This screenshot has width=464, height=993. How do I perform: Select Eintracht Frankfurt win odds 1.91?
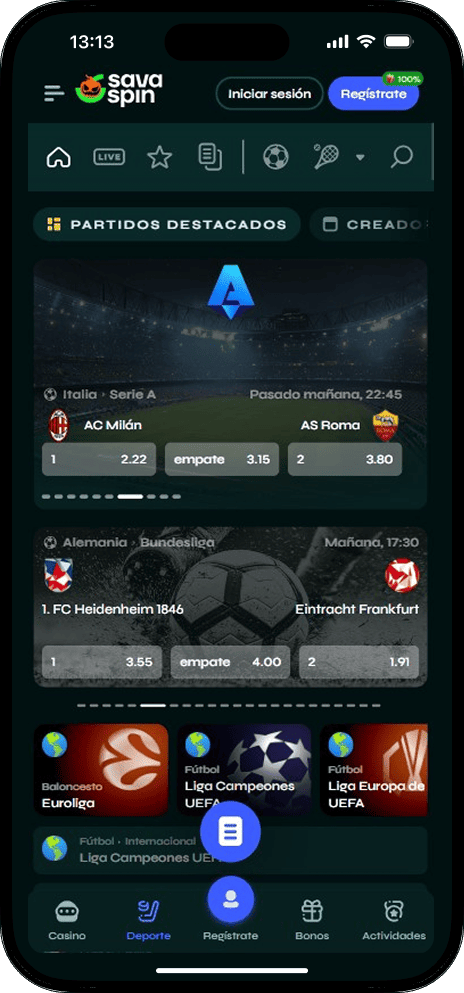click(x=359, y=662)
